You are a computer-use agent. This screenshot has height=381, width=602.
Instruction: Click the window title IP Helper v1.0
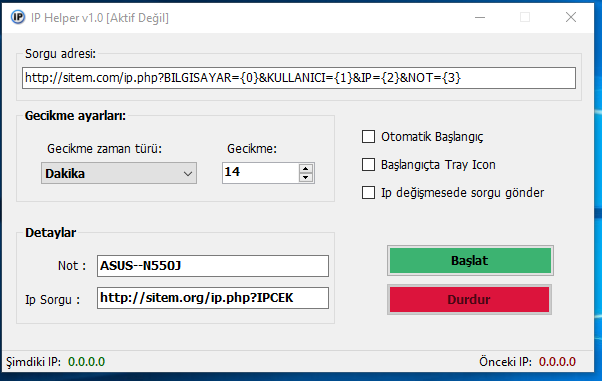coord(67,18)
